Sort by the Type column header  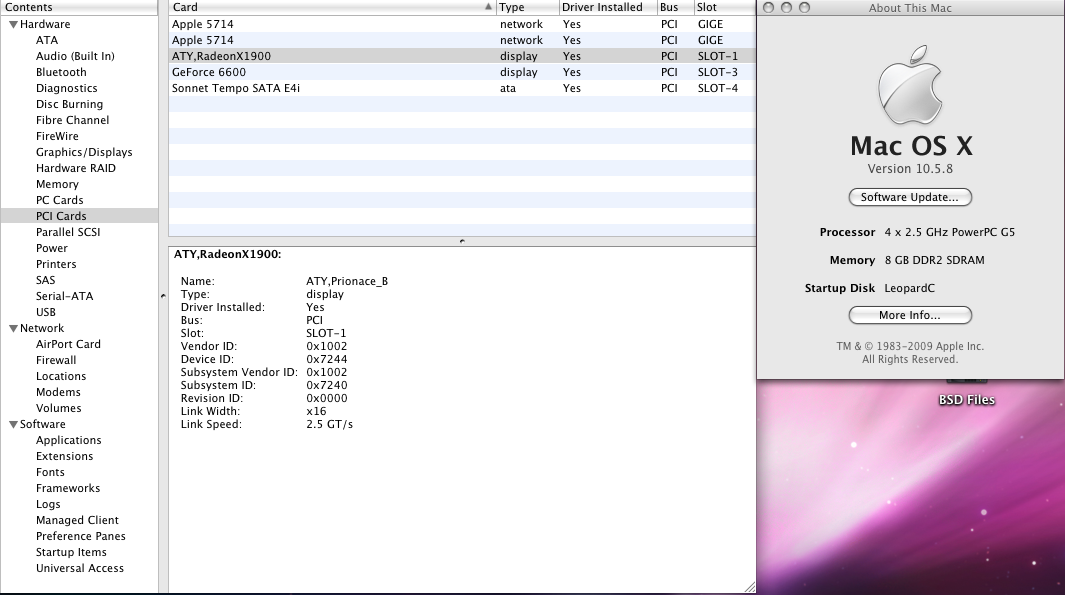pos(527,7)
